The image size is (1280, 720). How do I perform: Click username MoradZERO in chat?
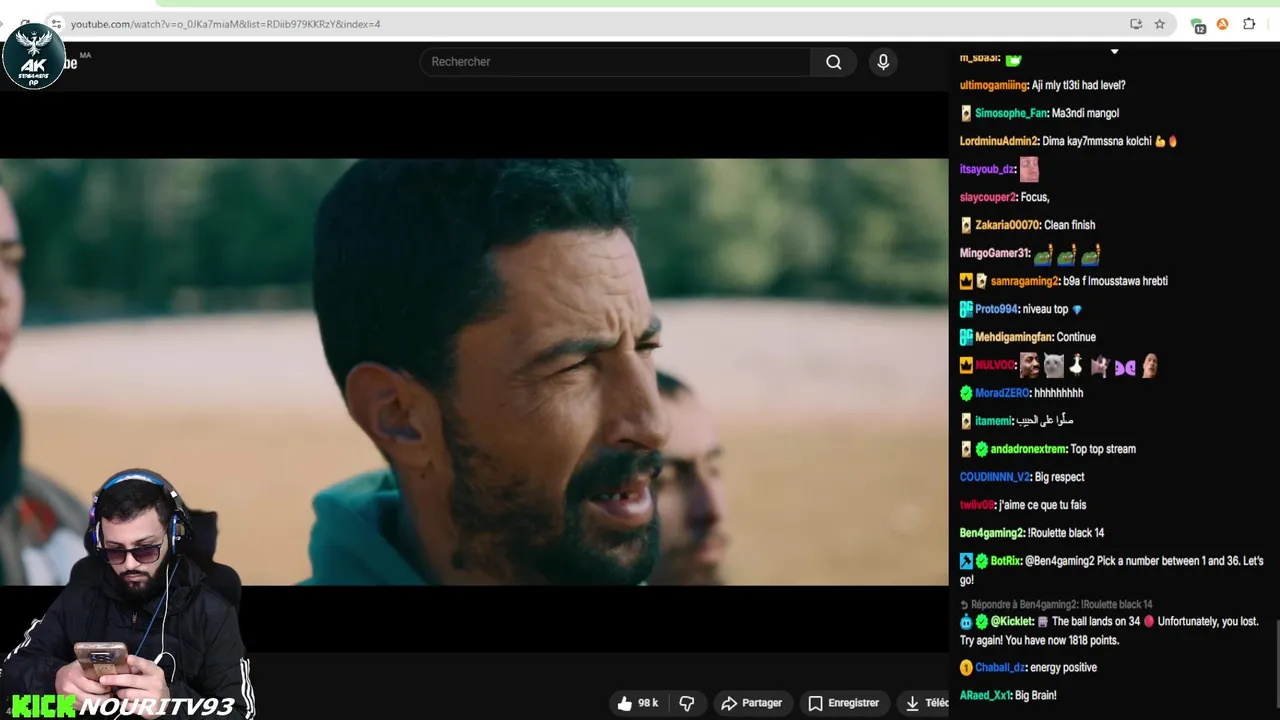[x=1002, y=393]
